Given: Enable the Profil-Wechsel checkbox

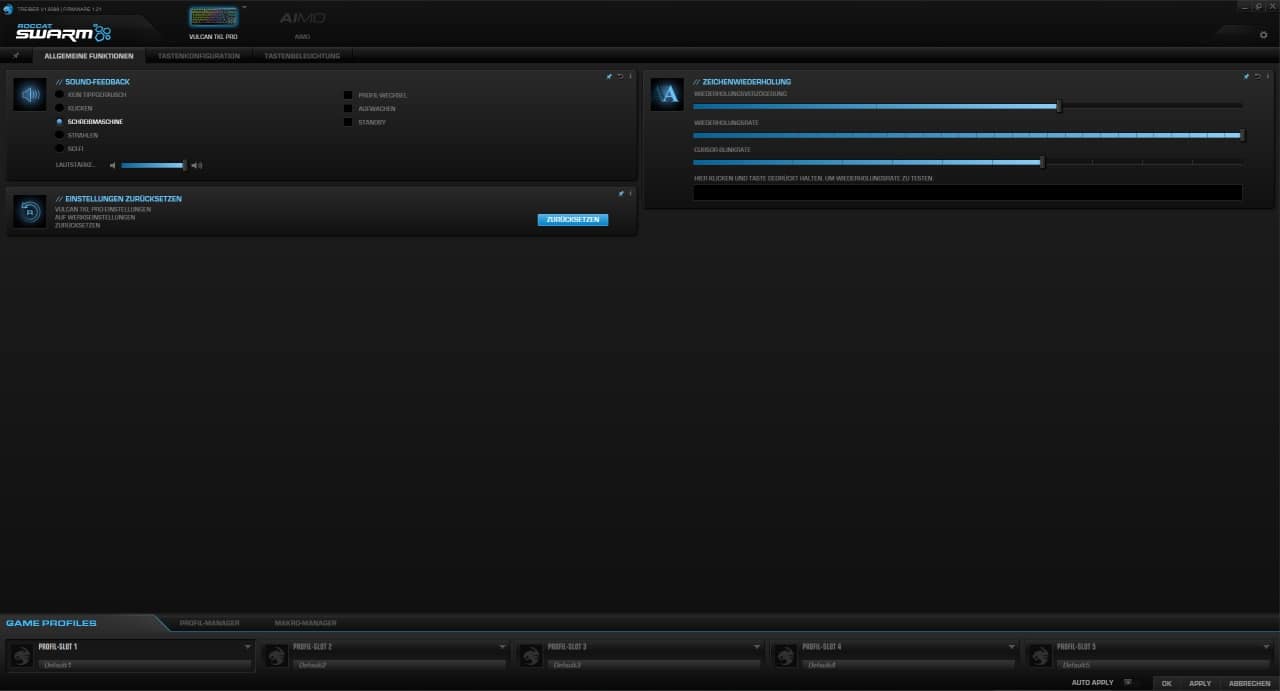Looking at the screenshot, I should coord(348,95).
